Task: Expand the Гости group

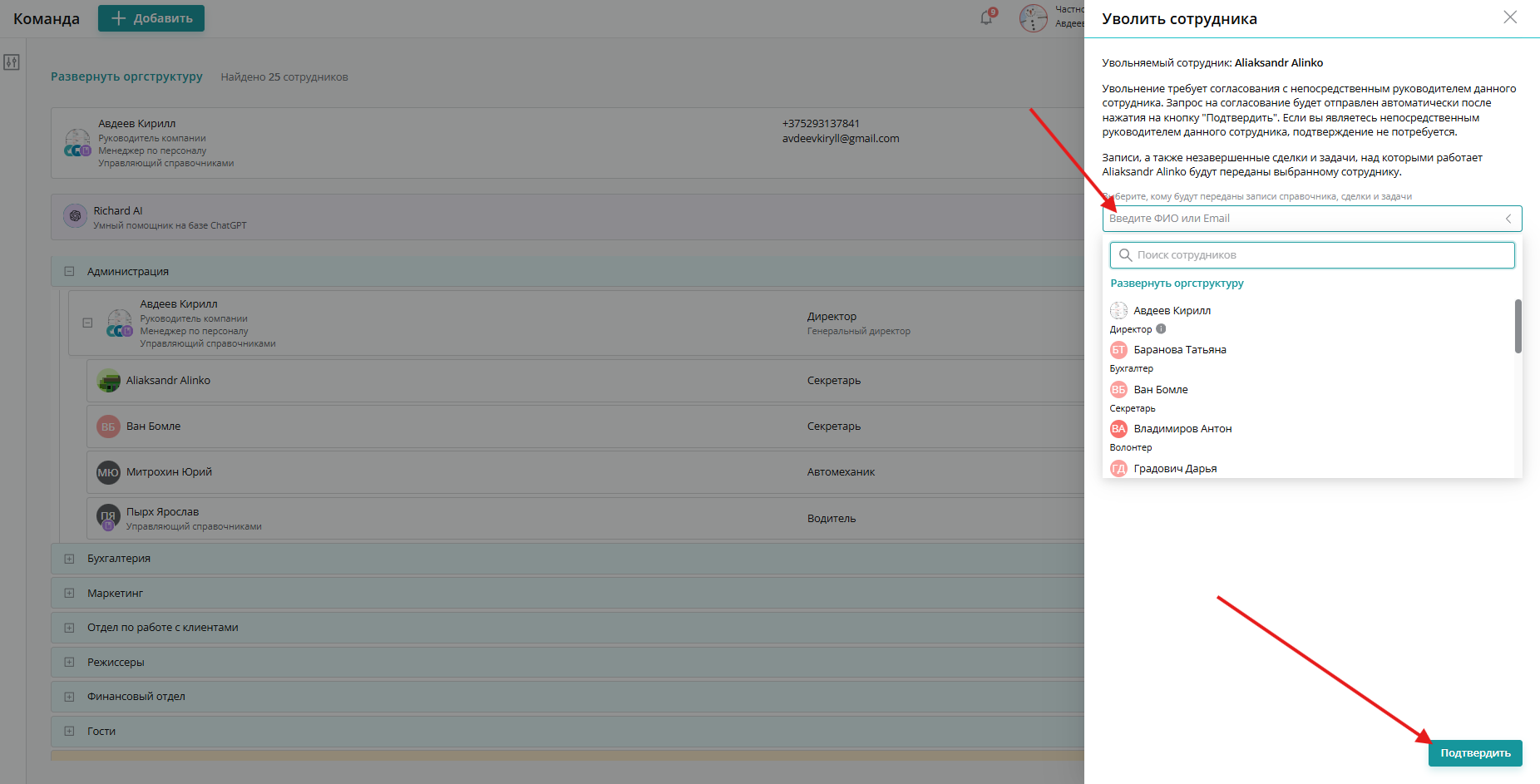Action: 69,732
